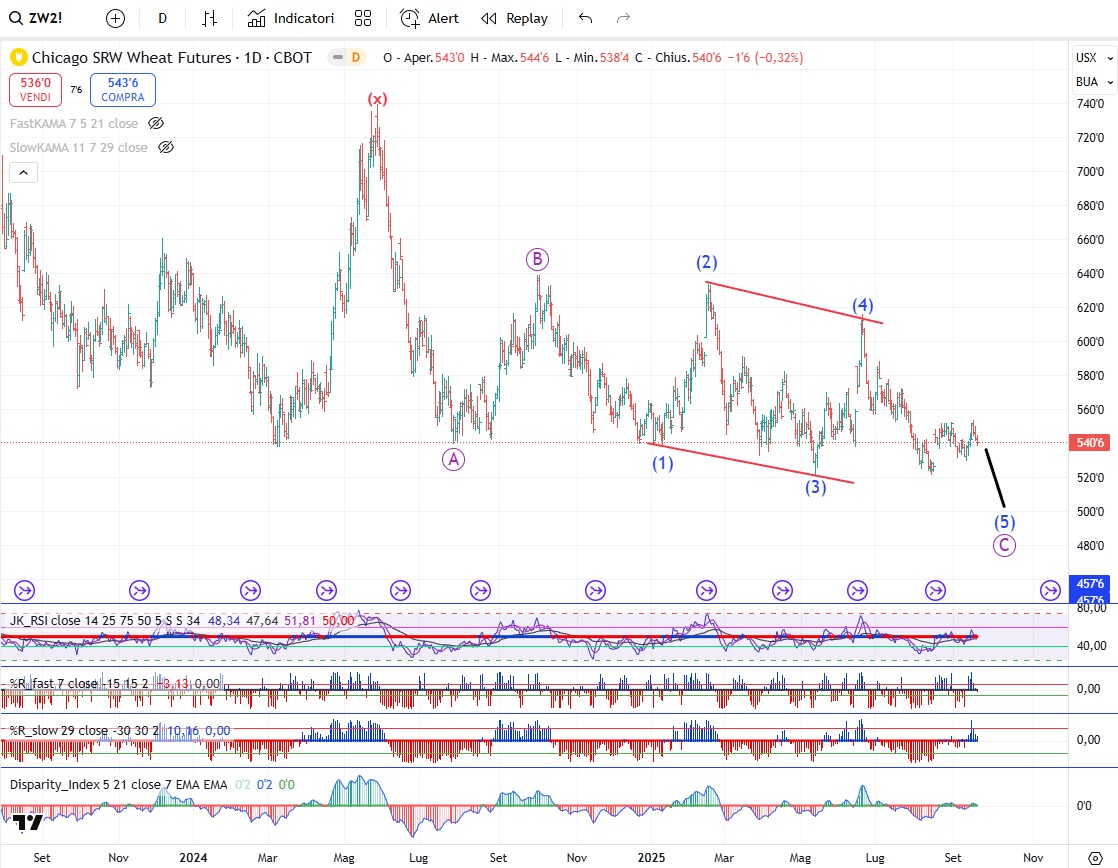Click the undo arrow
Image resolution: width=1118 pixels, height=868 pixels.
coord(585,18)
